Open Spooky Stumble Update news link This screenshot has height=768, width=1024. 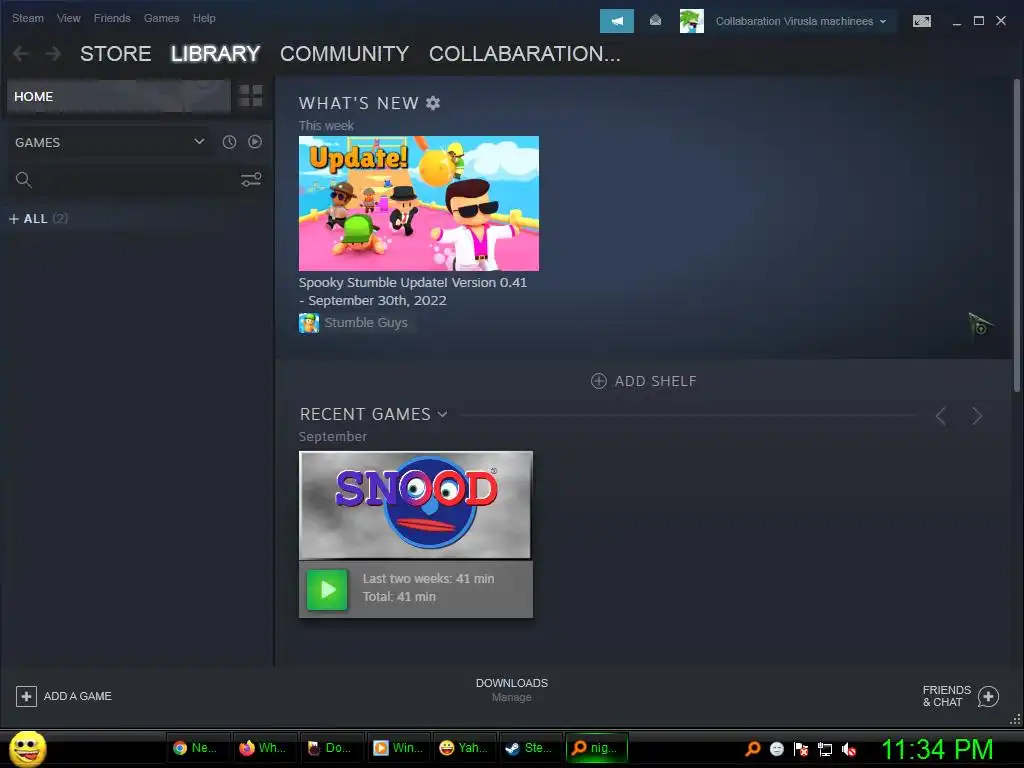coord(413,291)
